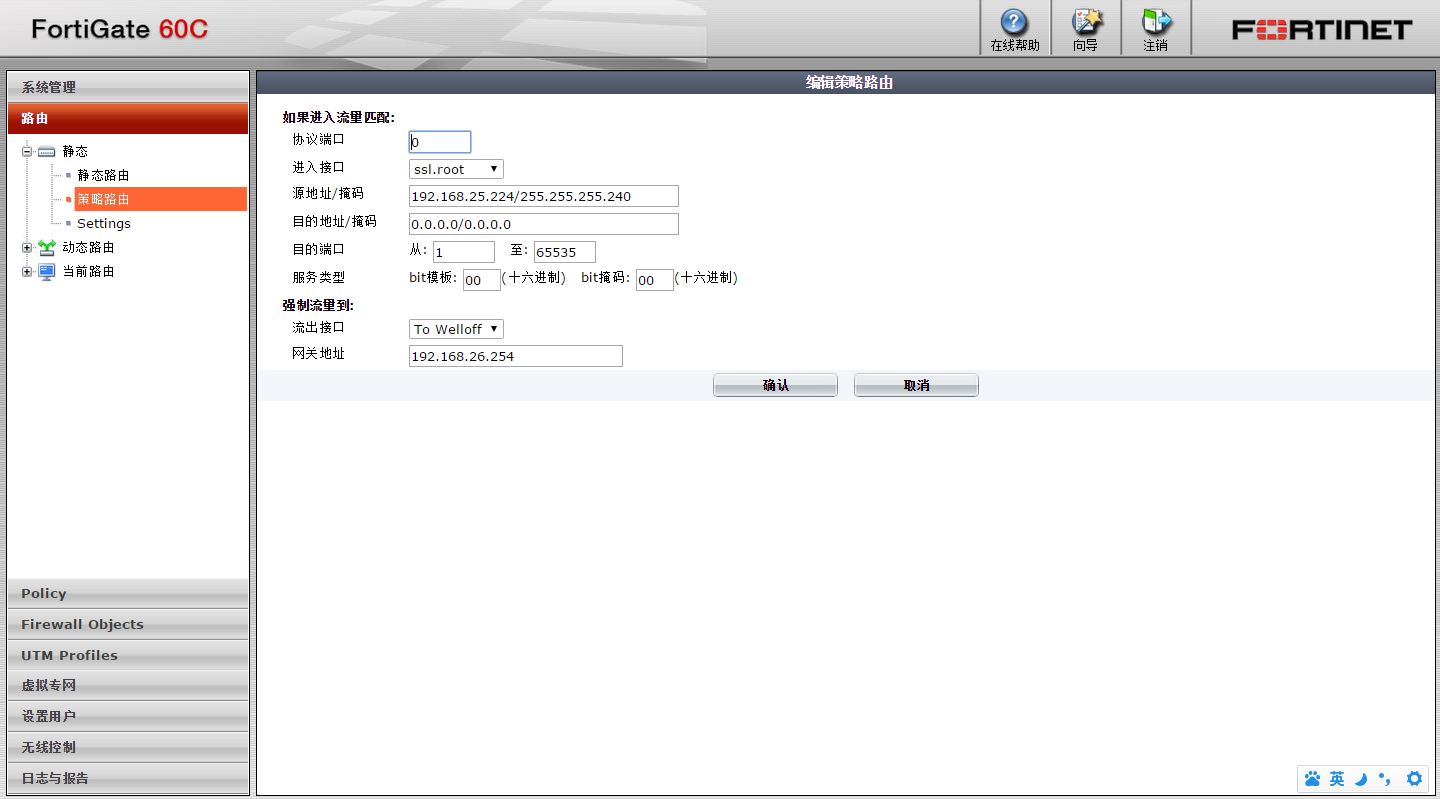Image resolution: width=1440 pixels, height=799 pixels.
Task: Select the 当前路由 tree label
Action: pos(88,271)
